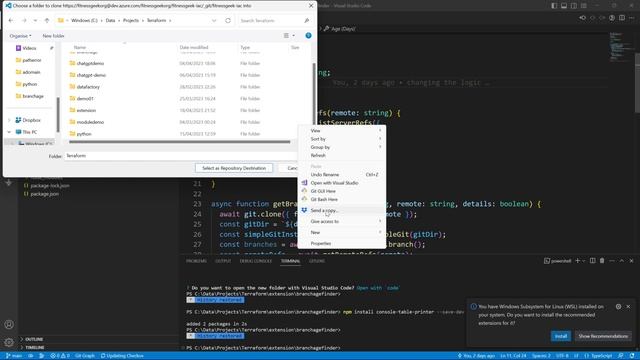The width and height of the screenshot is (640, 360).
Task: Click Select as Repository Destination button
Action: click(x=234, y=168)
